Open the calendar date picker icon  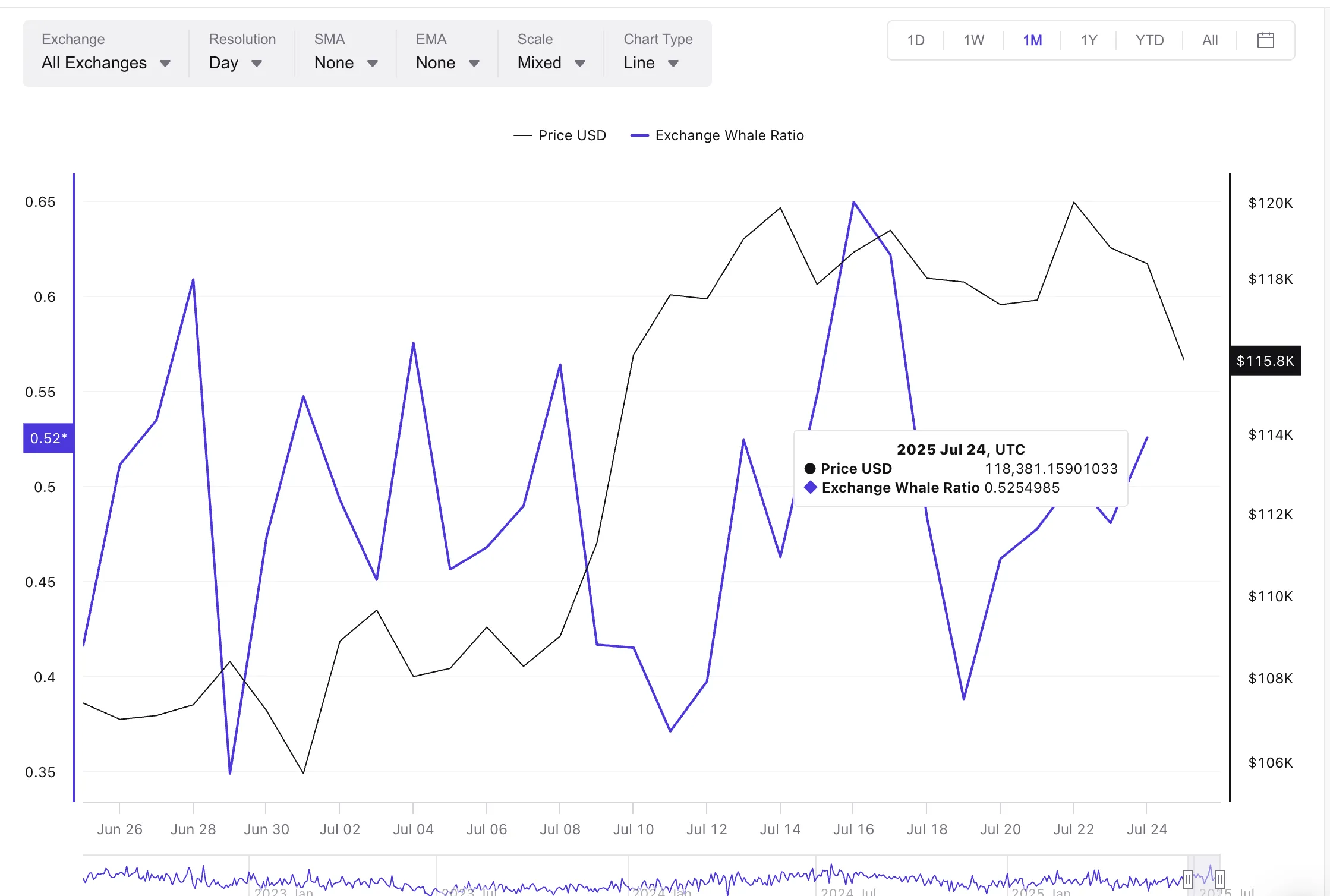[1265, 40]
